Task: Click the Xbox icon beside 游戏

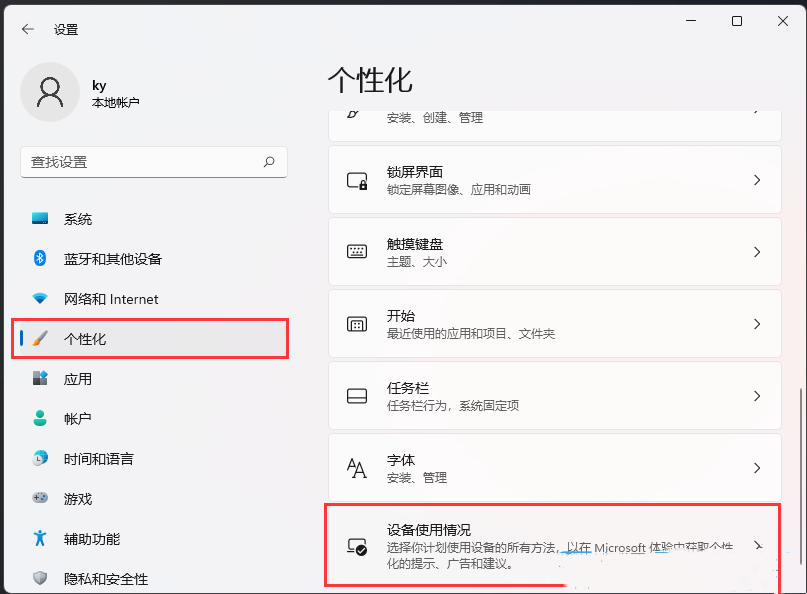Action: click(x=40, y=499)
